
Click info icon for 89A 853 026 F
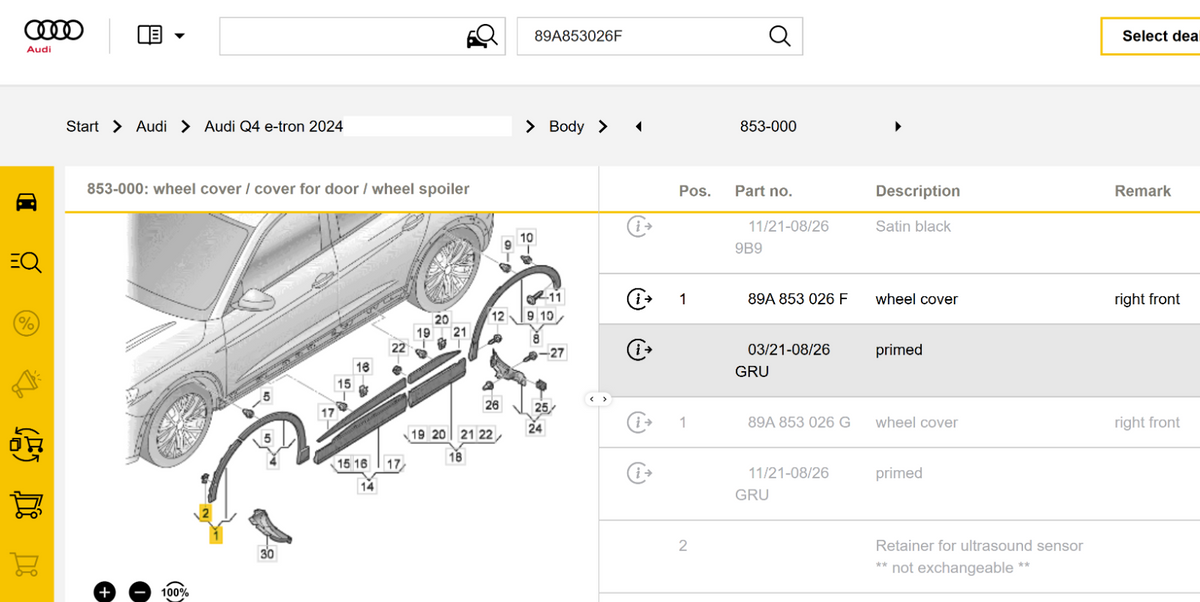pyautogui.click(x=639, y=298)
